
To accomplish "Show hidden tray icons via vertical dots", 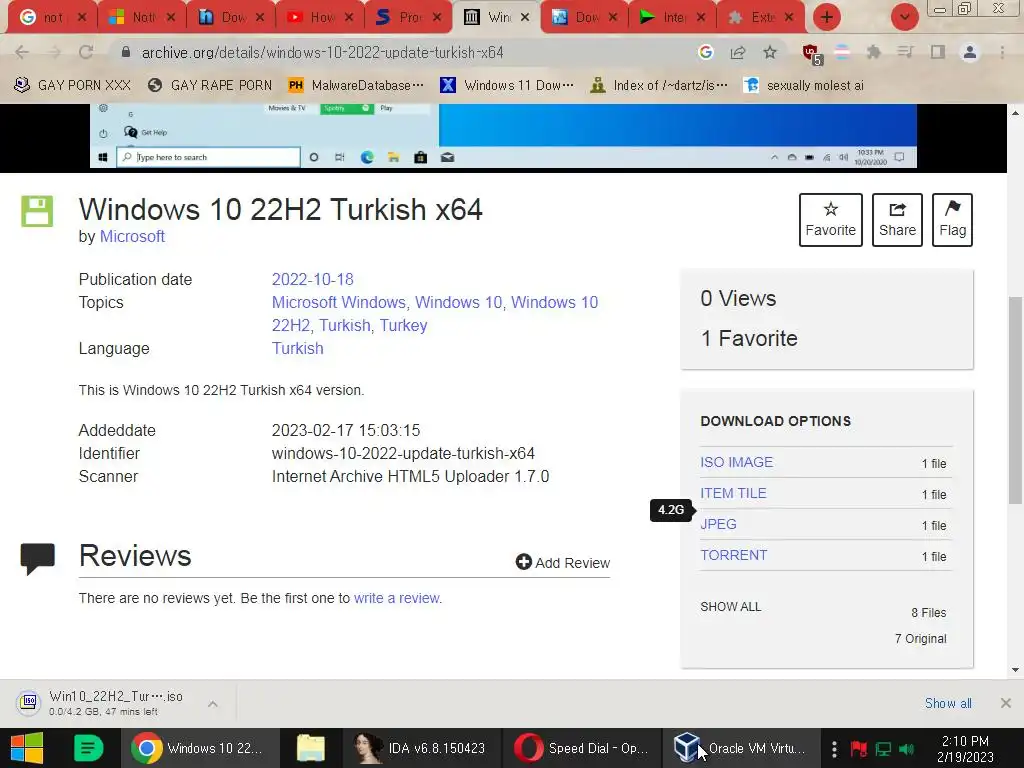I will pyautogui.click(x=834, y=748).
